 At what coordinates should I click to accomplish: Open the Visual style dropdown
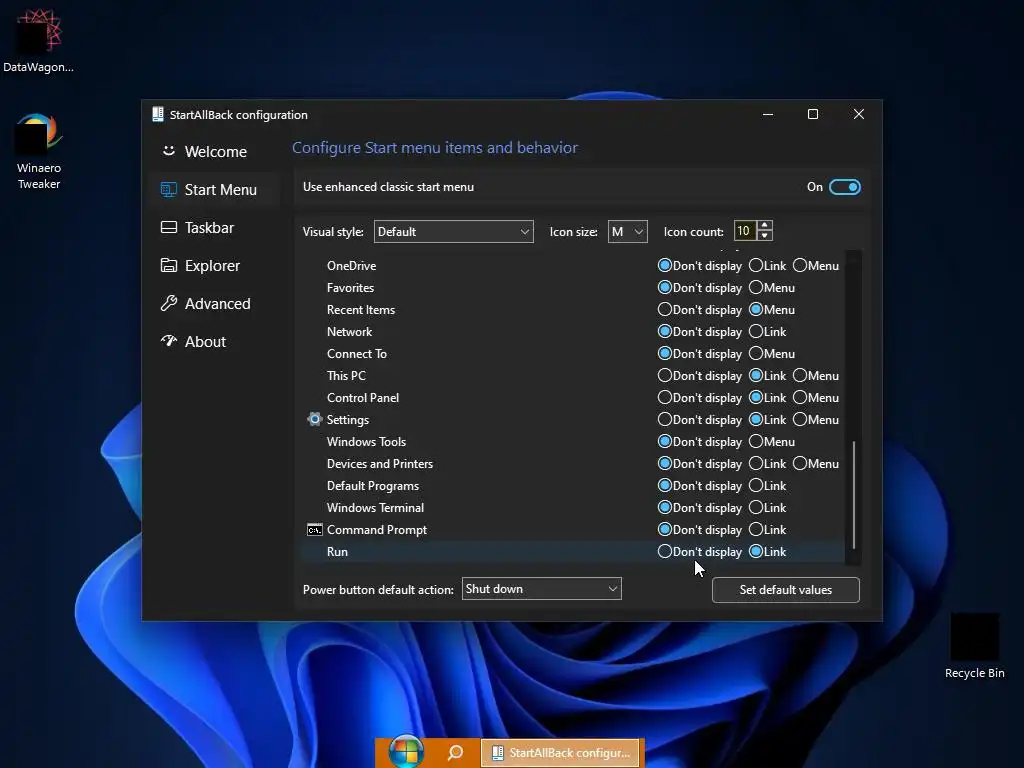[x=453, y=232]
